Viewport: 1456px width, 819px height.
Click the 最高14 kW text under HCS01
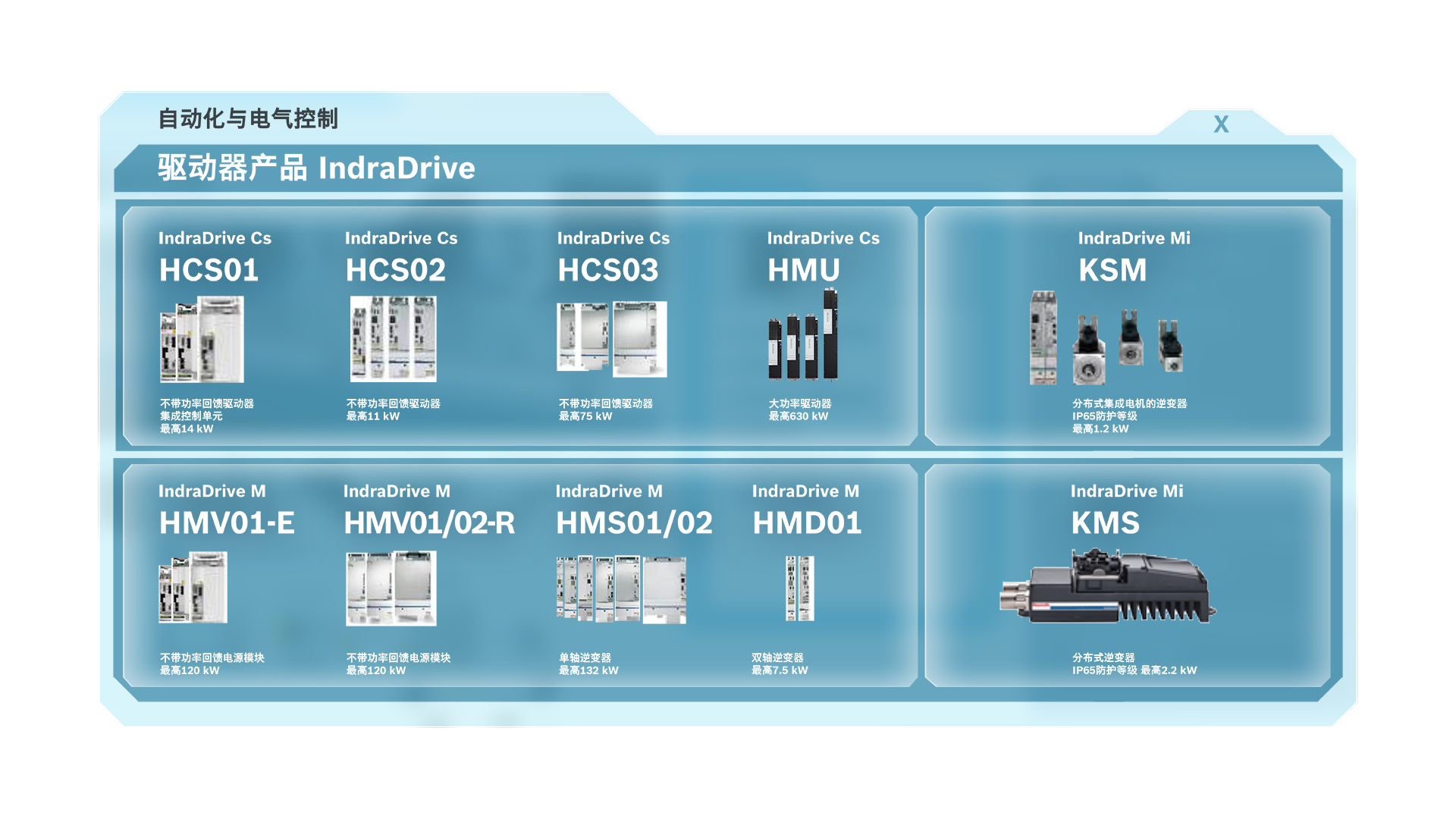pos(187,429)
